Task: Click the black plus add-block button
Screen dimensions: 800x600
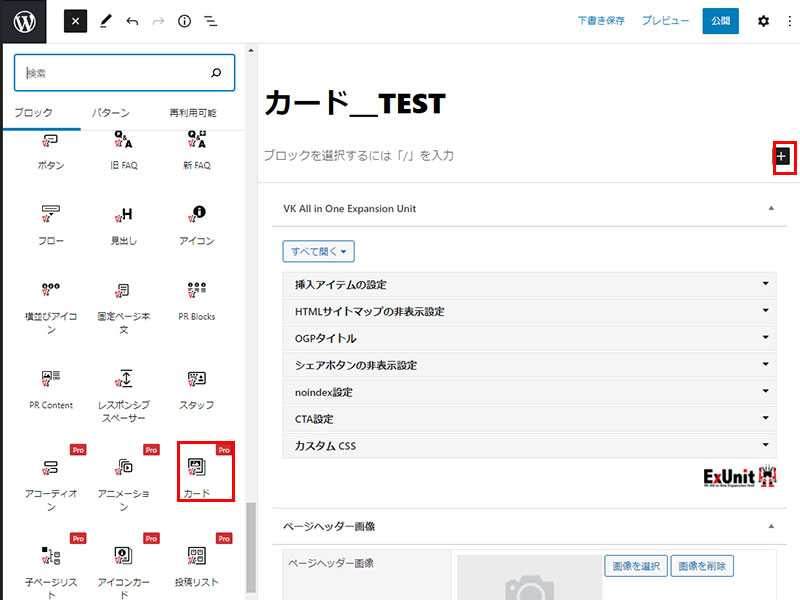Action: (x=782, y=156)
